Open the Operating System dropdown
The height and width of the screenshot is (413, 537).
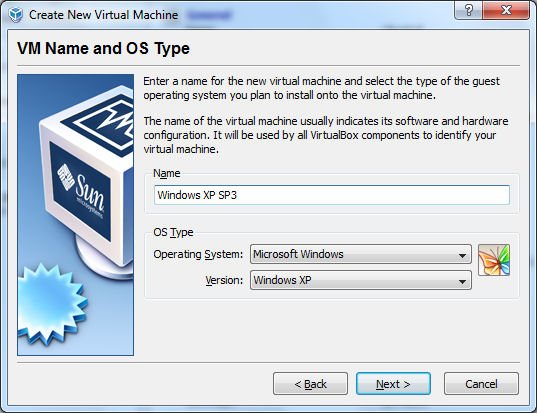[361, 254]
